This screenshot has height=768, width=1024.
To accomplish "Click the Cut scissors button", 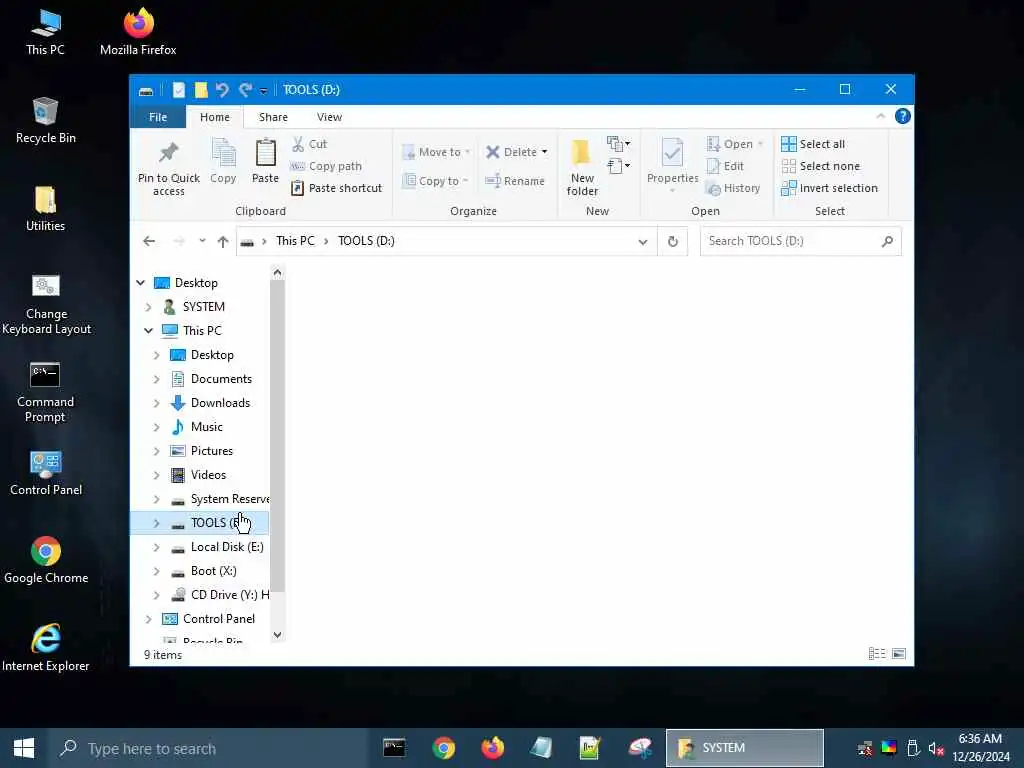I will (x=309, y=144).
